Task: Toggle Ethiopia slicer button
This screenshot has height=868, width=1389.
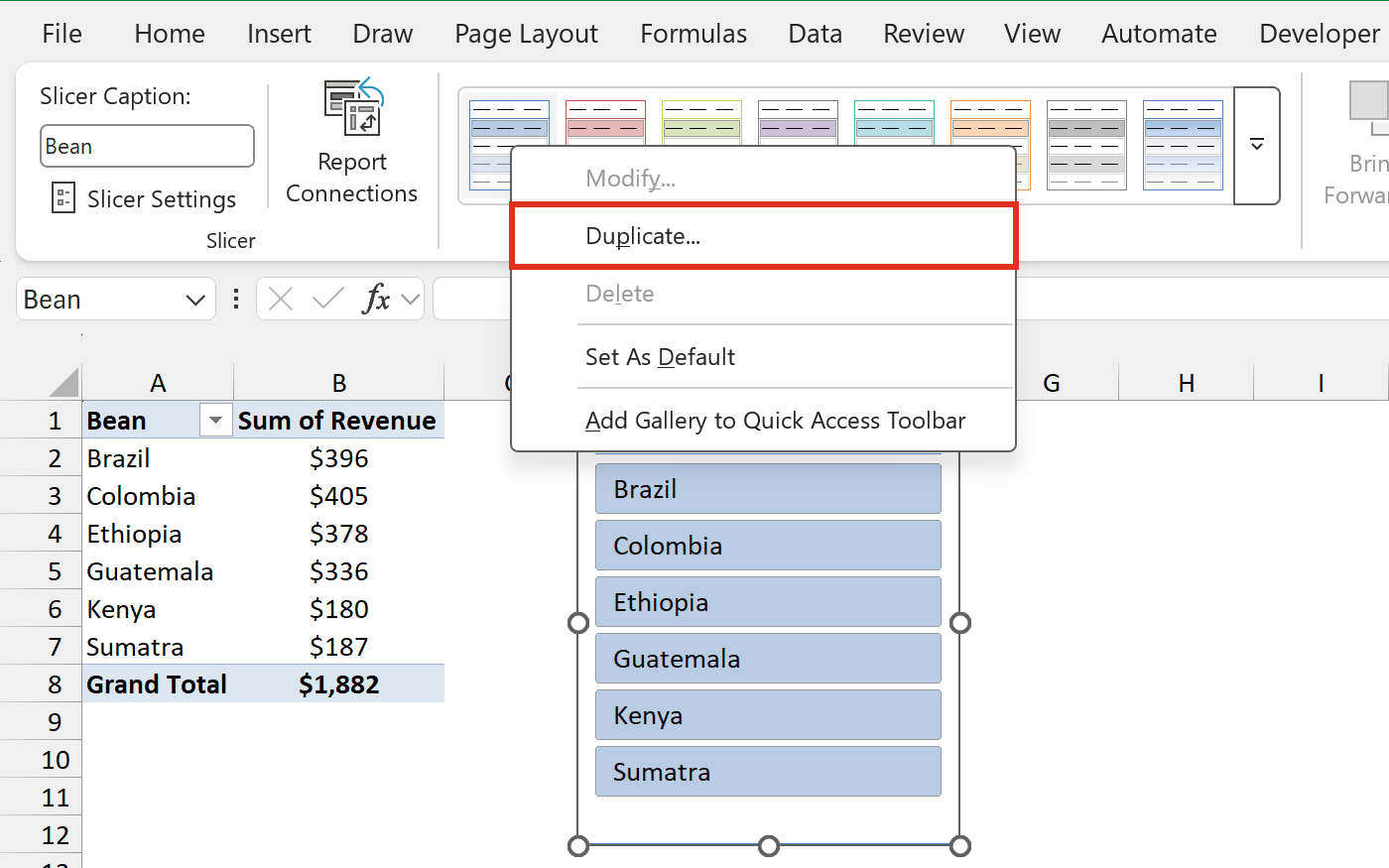Action: 768,602
